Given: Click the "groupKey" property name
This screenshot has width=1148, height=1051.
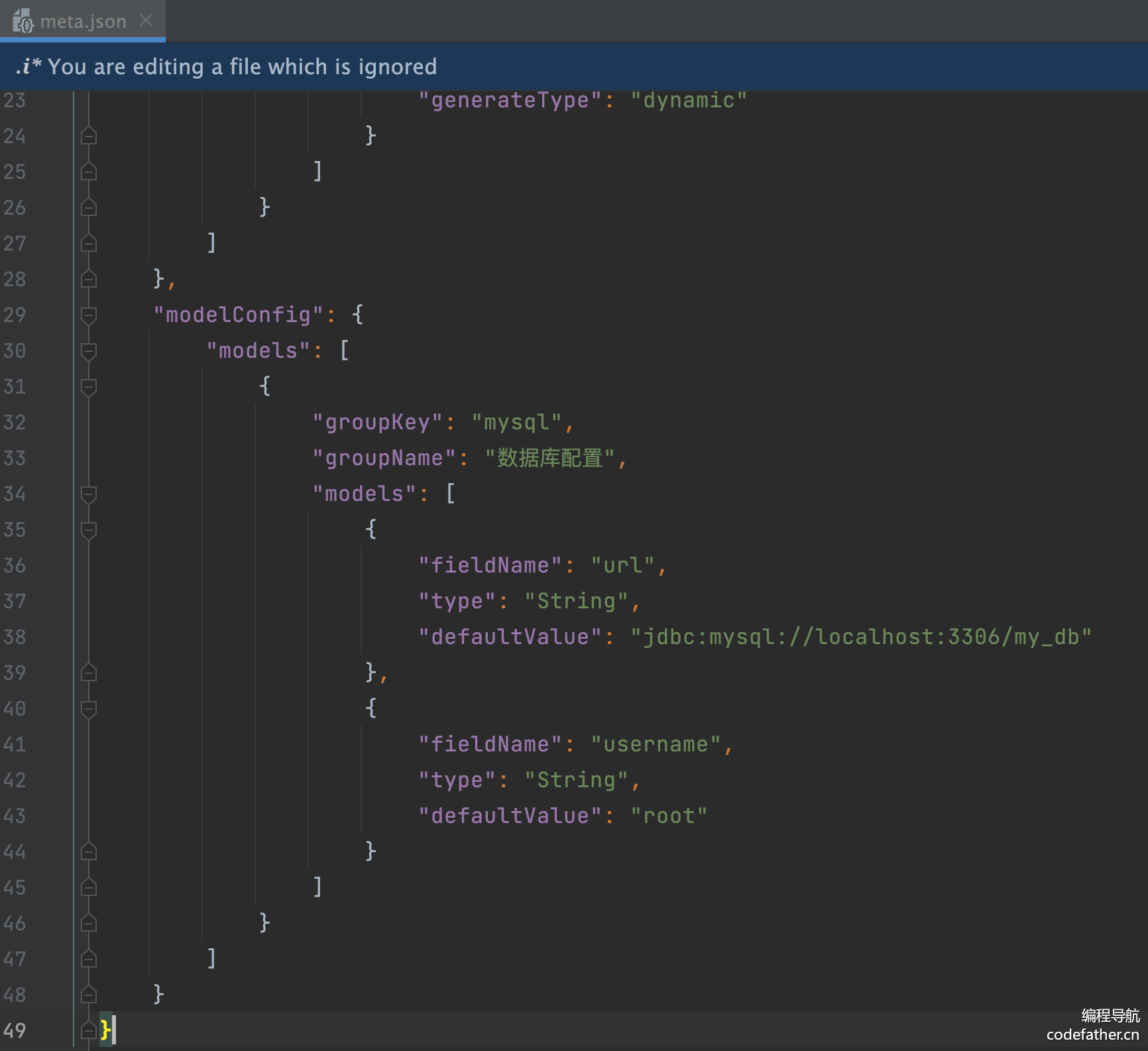Looking at the screenshot, I should pyautogui.click(x=377, y=422).
